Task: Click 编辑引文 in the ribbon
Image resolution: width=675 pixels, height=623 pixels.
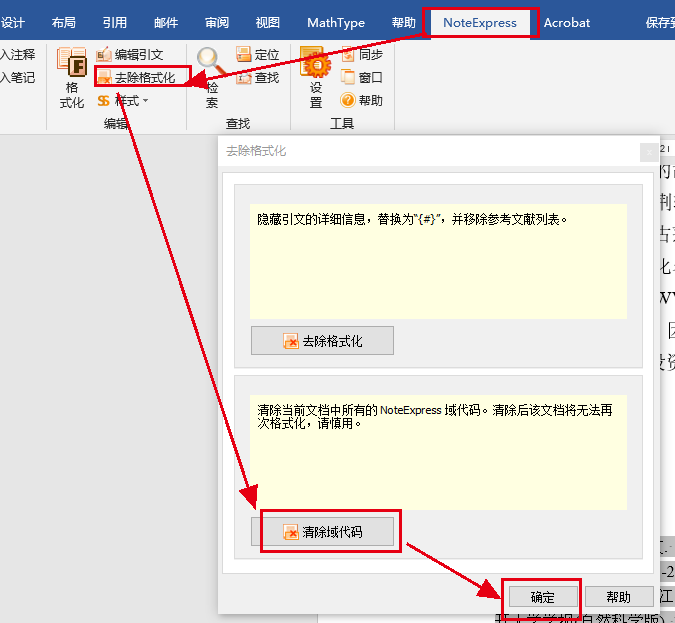Action: point(130,55)
